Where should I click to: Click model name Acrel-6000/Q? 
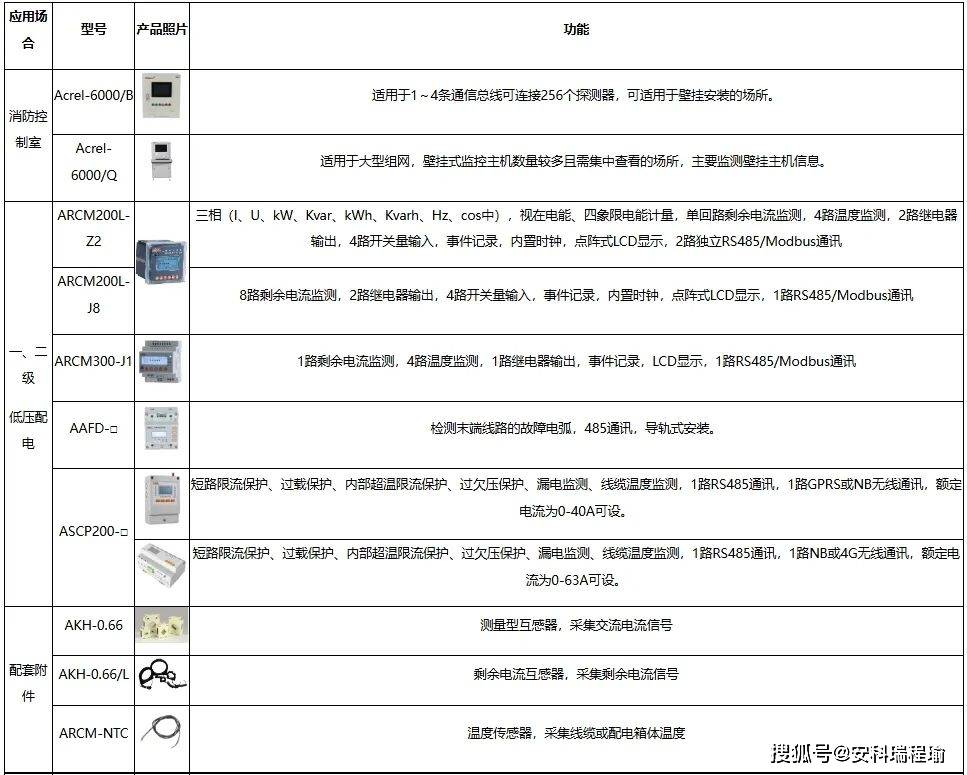94,162
